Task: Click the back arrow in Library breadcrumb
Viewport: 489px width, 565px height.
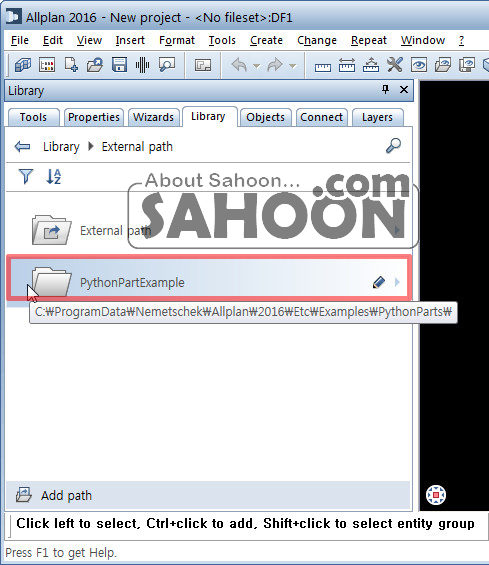Action: pyautogui.click(x=22, y=147)
